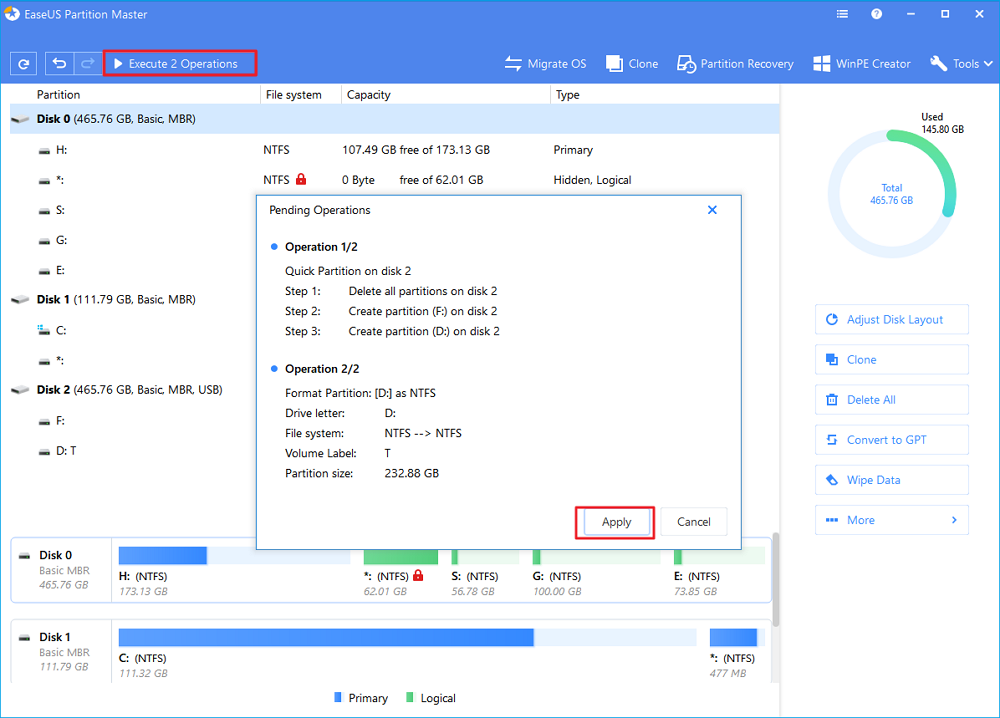This screenshot has height=718, width=1000.
Task: Select C: 111.32 GB block in disk map
Action: (408, 654)
